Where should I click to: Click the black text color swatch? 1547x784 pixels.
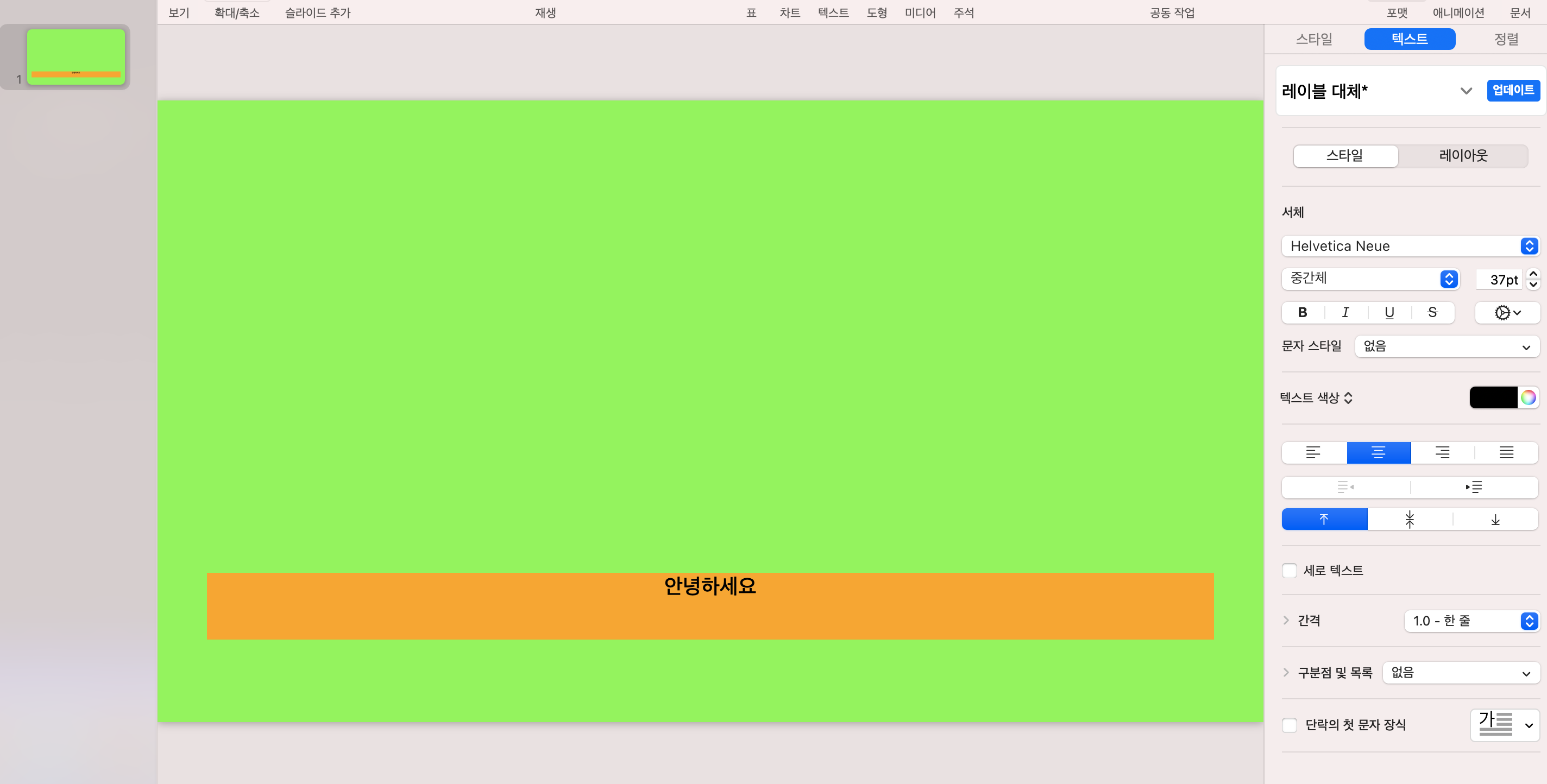tap(1493, 397)
